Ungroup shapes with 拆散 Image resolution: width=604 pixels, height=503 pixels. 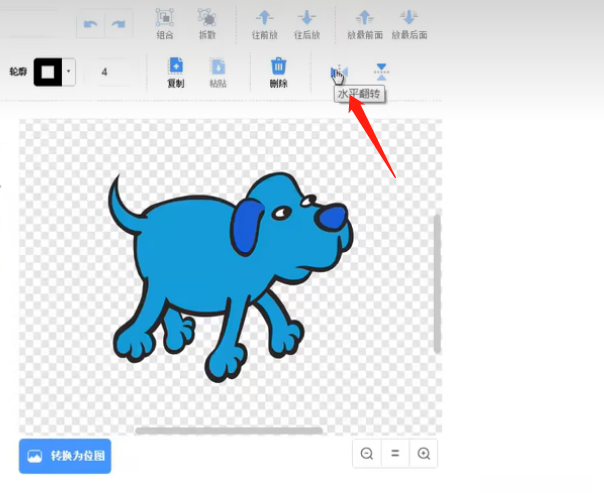pyautogui.click(x=207, y=24)
